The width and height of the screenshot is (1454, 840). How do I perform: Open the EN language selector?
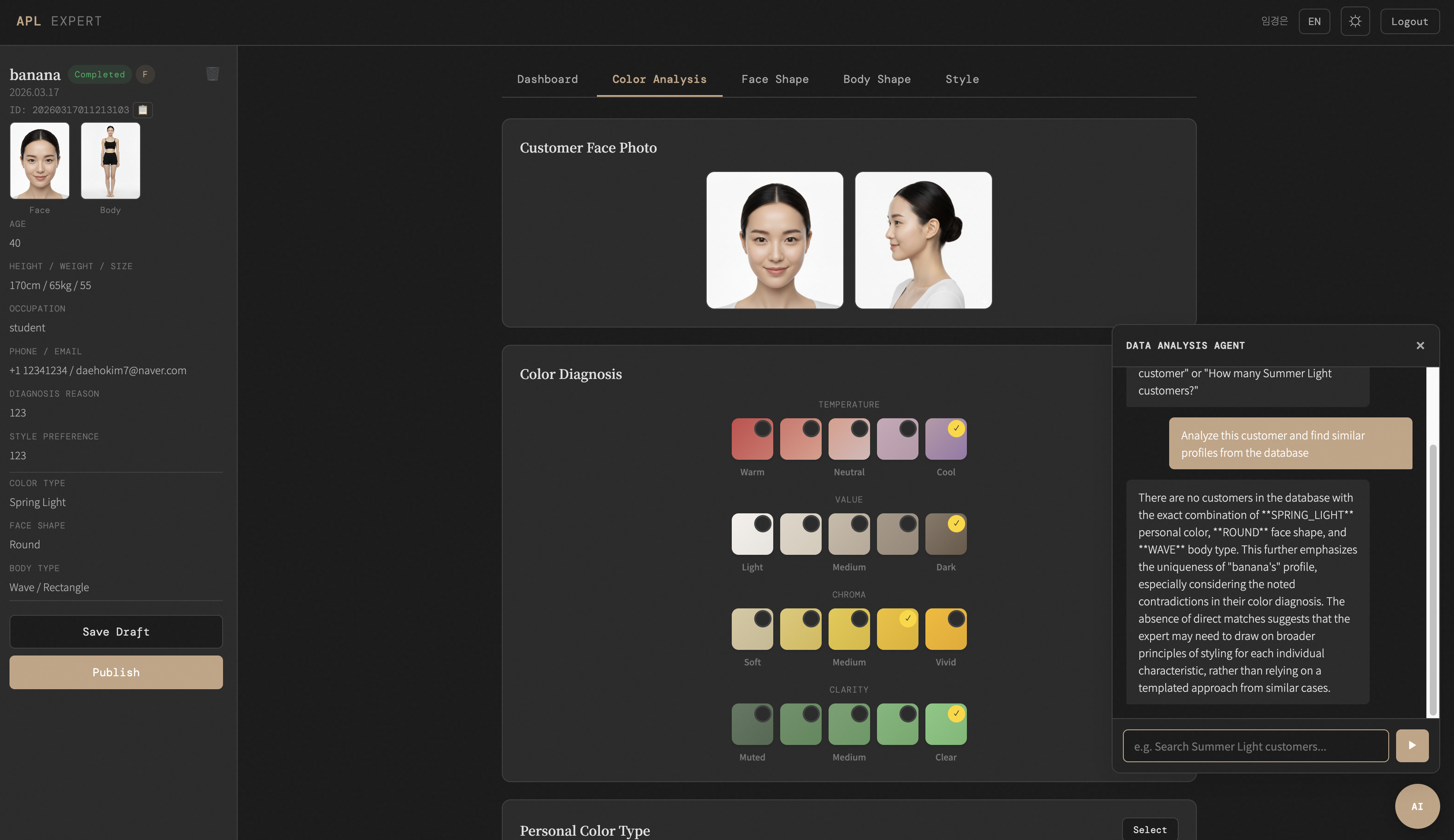(1314, 21)
